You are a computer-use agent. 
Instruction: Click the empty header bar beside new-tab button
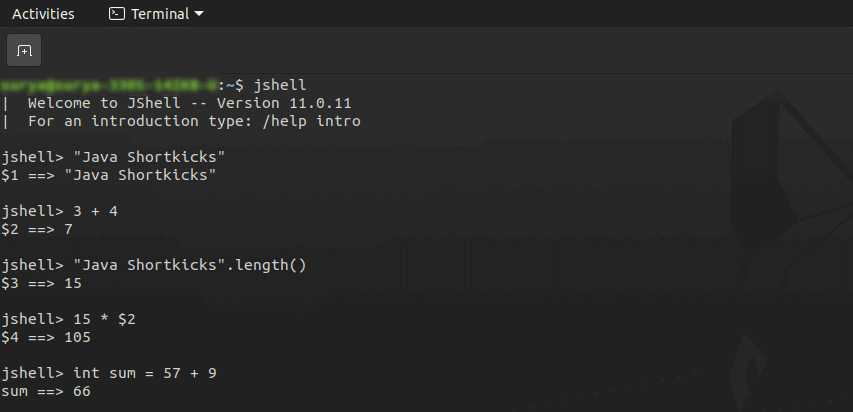446,51
